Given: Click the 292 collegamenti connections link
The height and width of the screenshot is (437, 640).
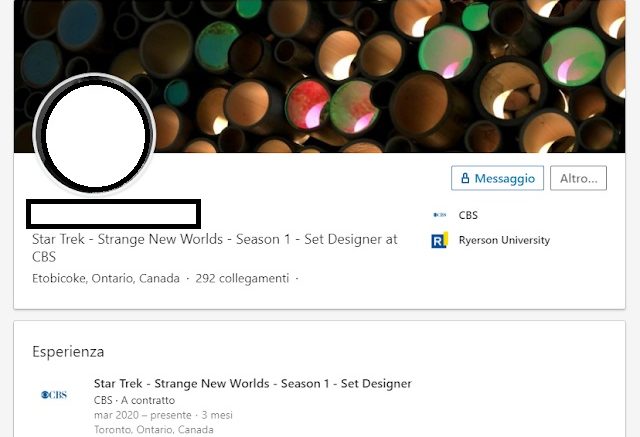Looking at the screenshot, I should point(242,278).
